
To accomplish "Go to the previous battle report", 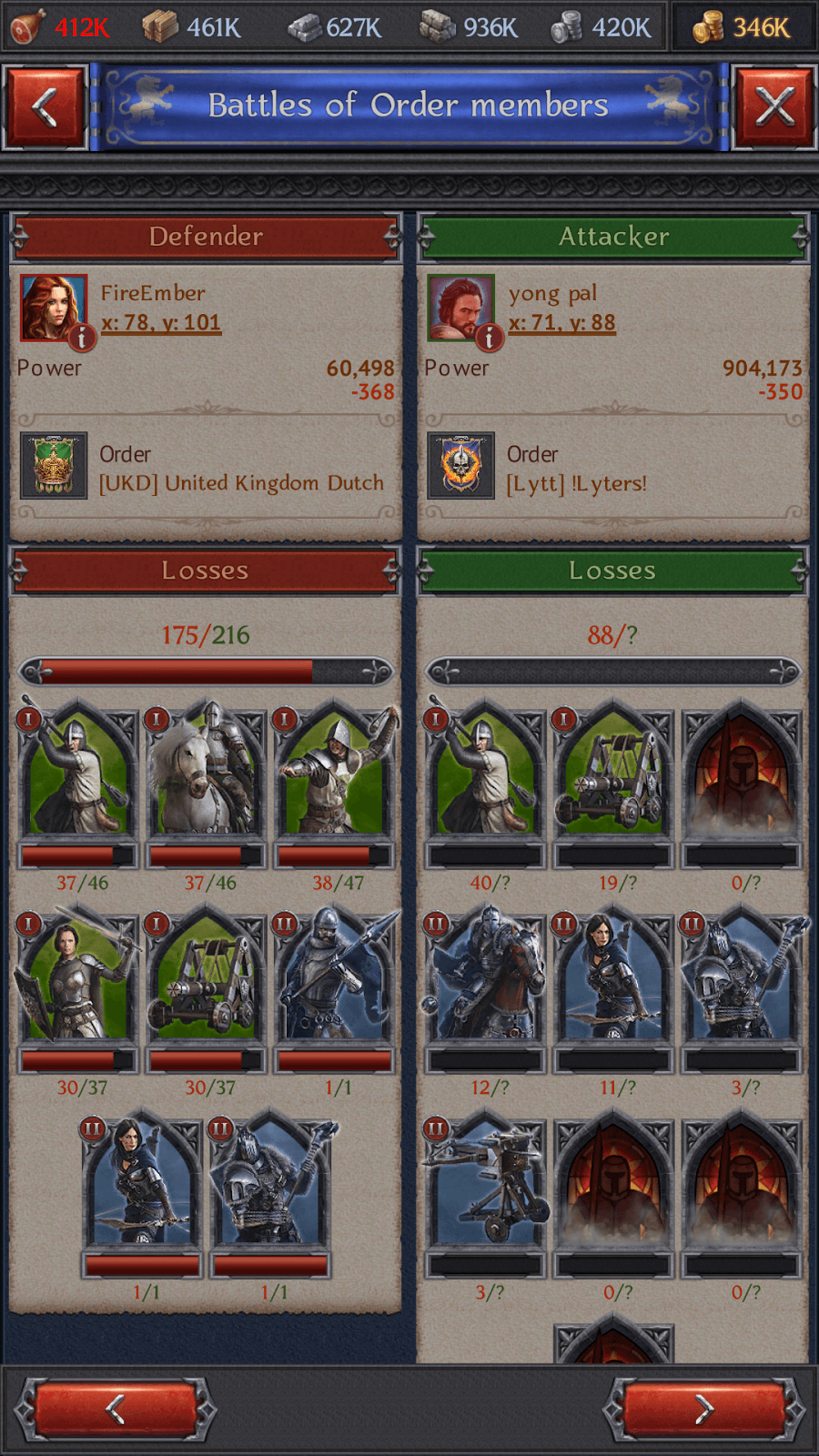I will pos(116,1410).
